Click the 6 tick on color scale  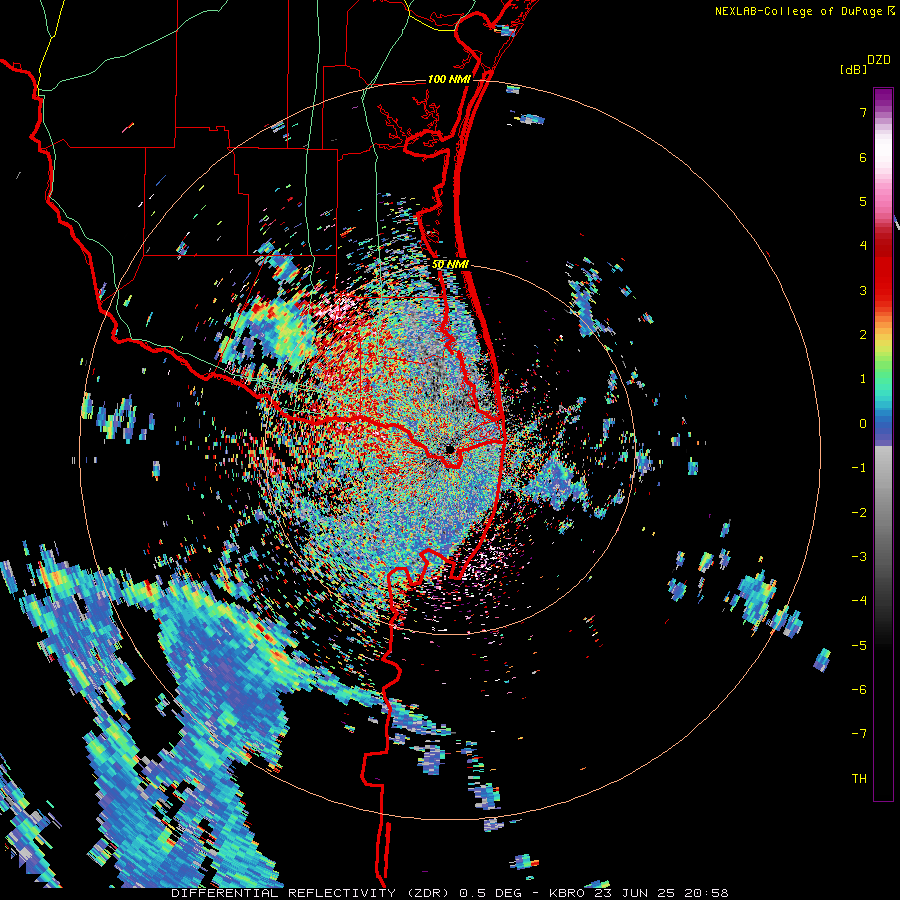(x=863, y=157)
